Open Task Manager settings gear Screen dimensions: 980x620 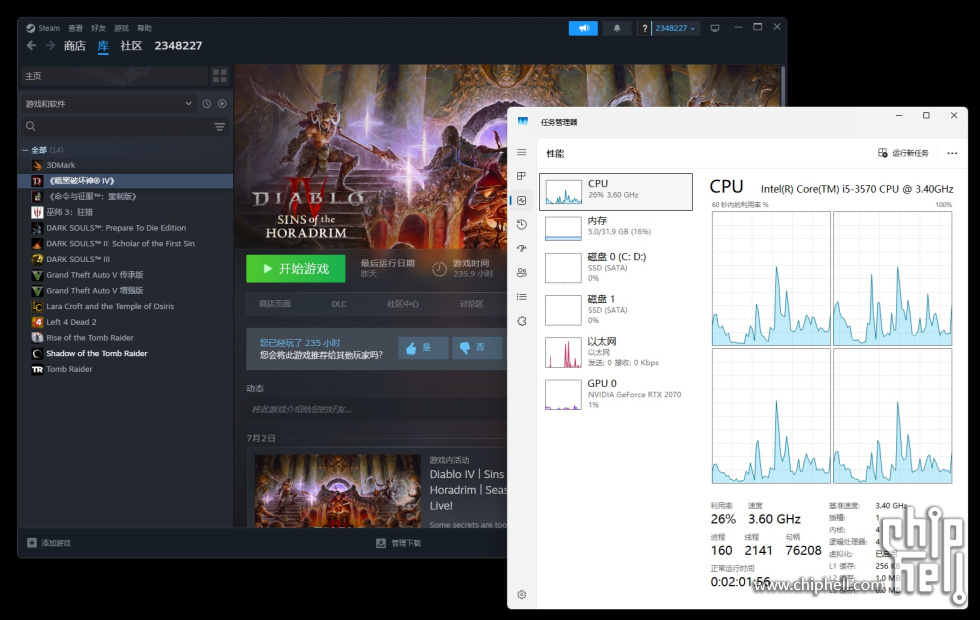pyautogui.click(x=522, y=594)
